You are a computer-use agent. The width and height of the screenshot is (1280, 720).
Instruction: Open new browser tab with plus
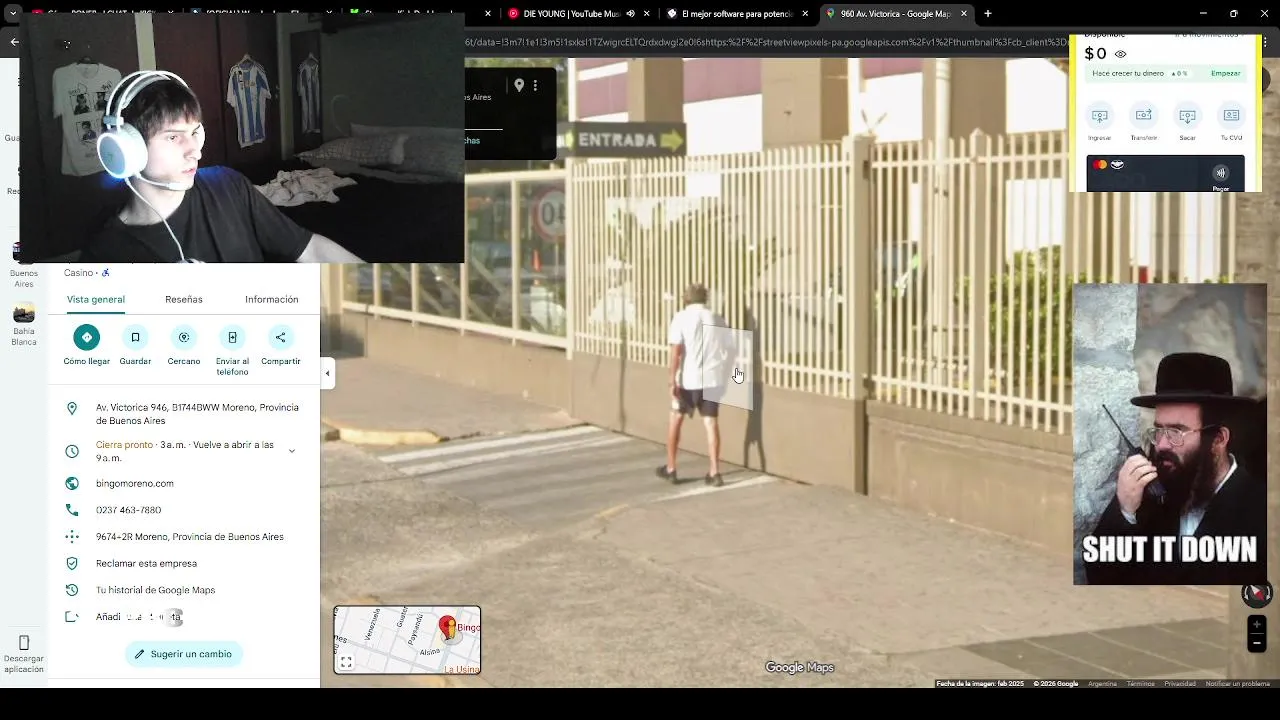point(988,14)
